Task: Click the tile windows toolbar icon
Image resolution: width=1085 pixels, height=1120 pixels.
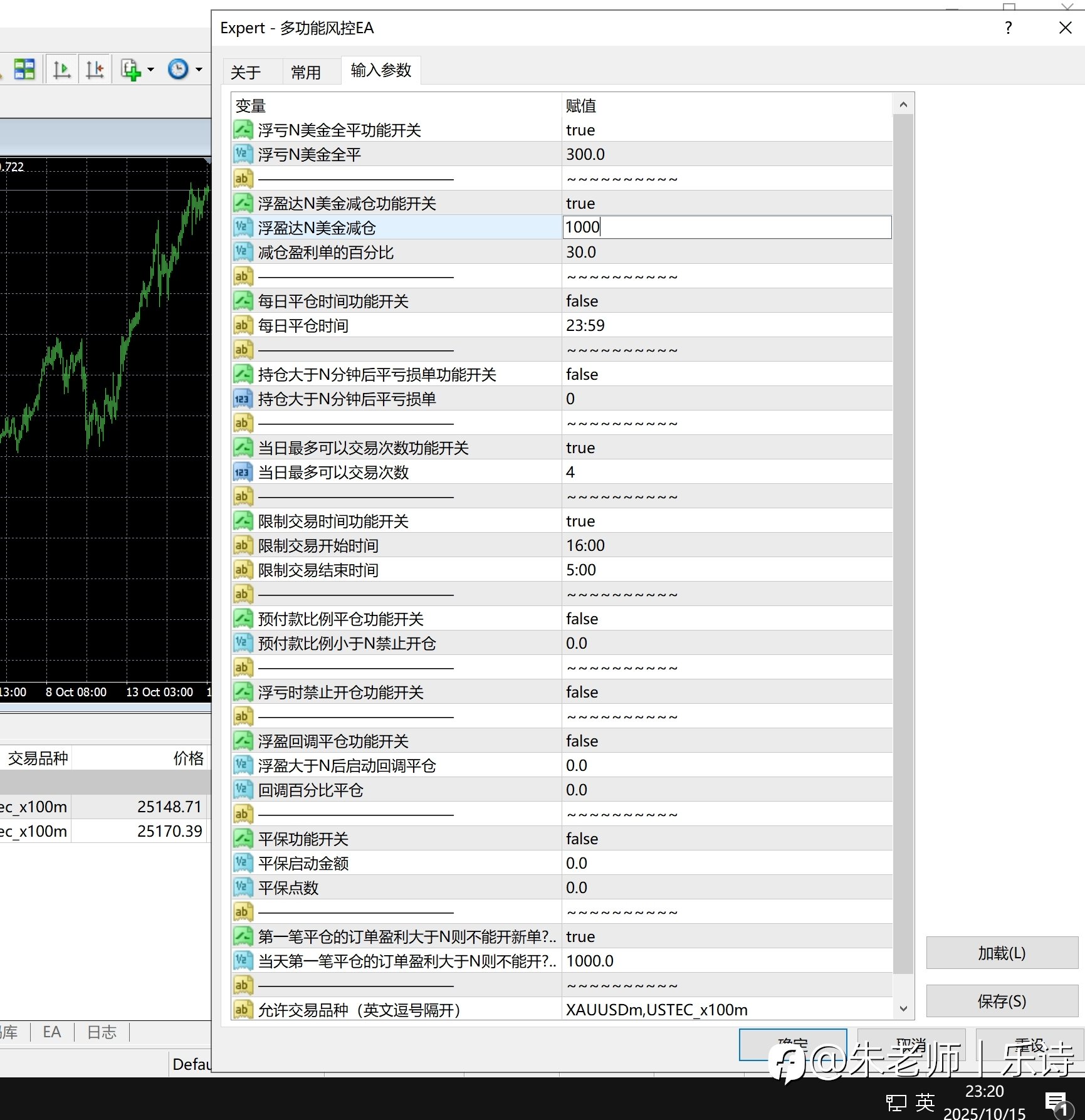Action: coord(24,70)
